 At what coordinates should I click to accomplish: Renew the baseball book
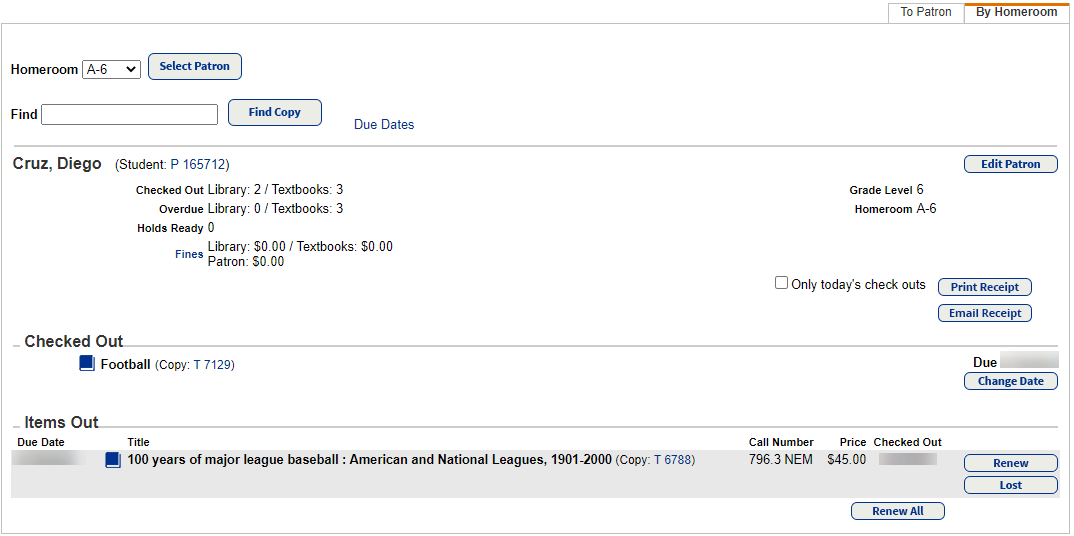coord(1010,463)
